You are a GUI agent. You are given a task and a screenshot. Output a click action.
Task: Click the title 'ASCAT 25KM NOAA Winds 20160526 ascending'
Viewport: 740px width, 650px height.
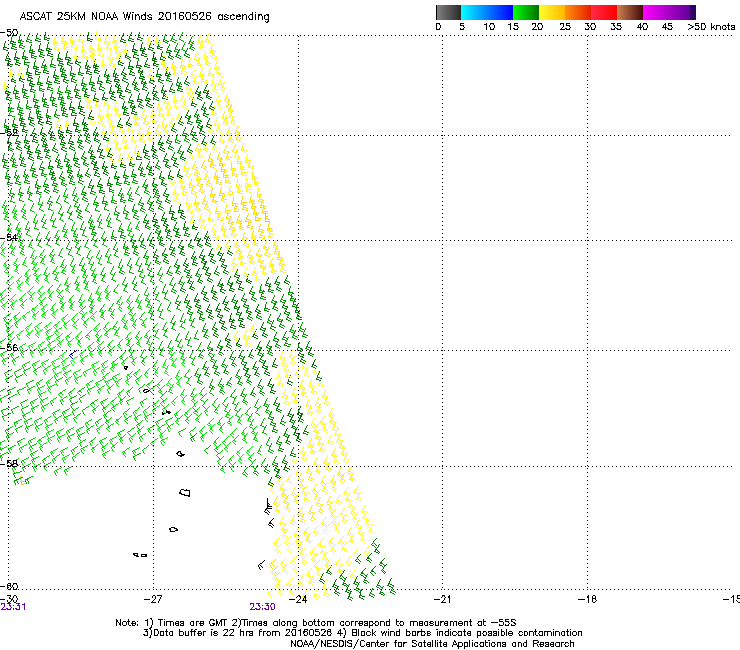coord(144,17)
